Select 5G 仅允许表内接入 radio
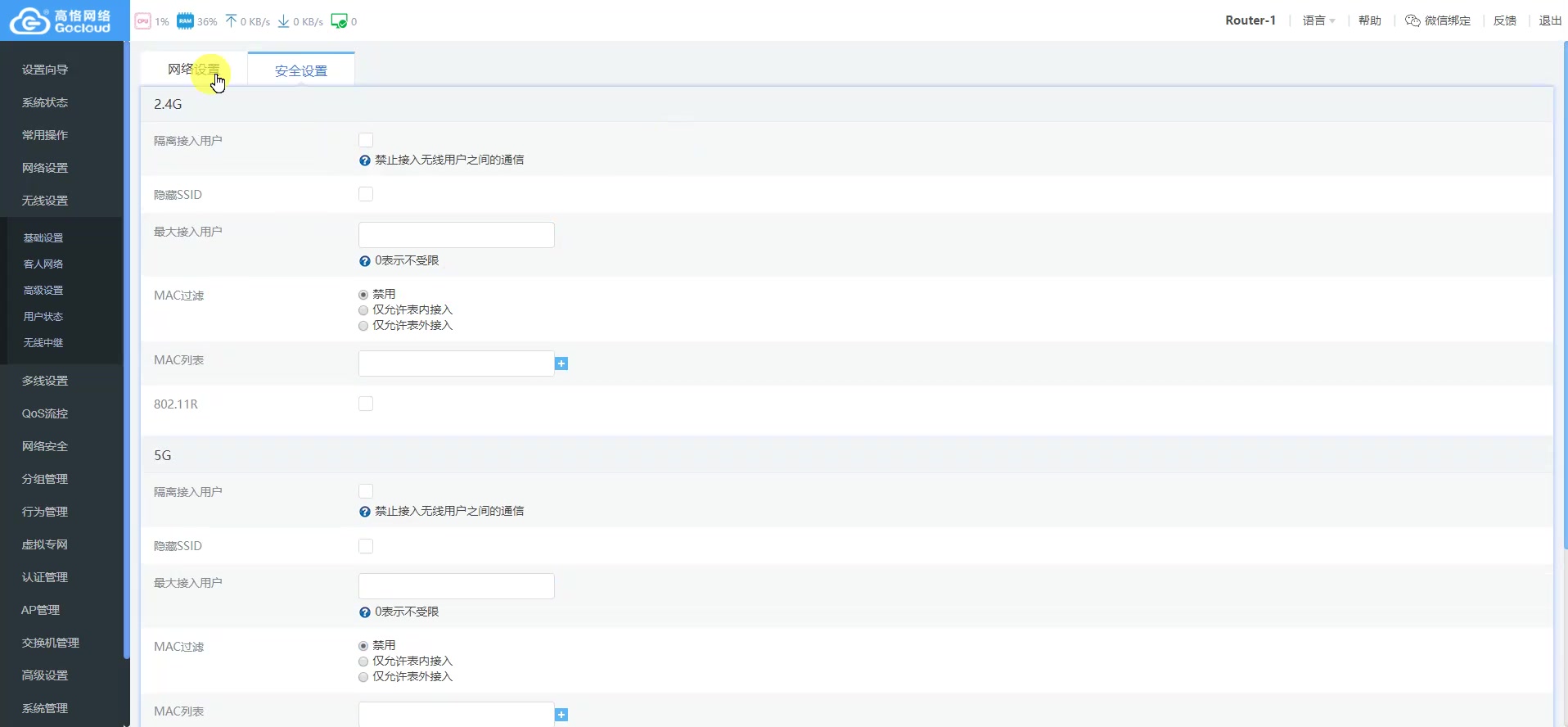The image size is (1568, 727). click(363, 662)
